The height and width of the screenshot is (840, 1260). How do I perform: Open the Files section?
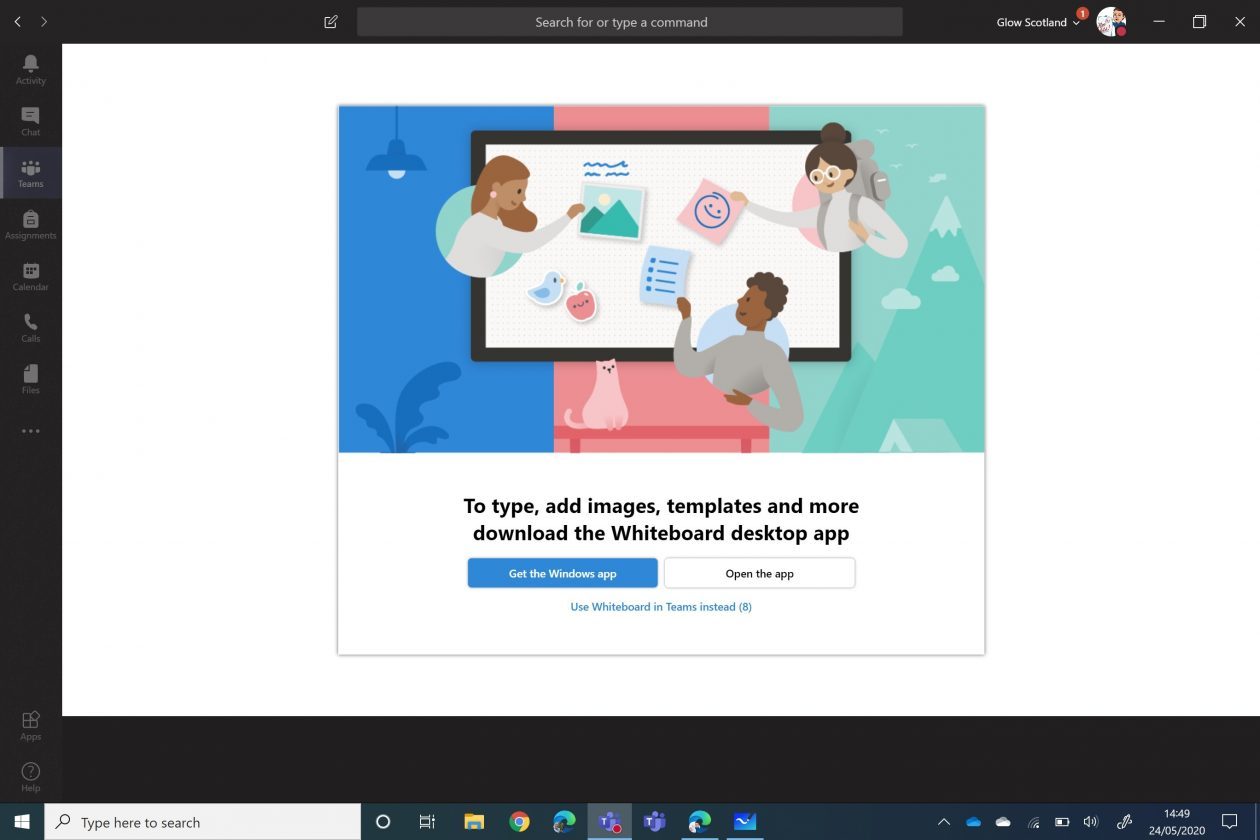(x=30, y=380)
